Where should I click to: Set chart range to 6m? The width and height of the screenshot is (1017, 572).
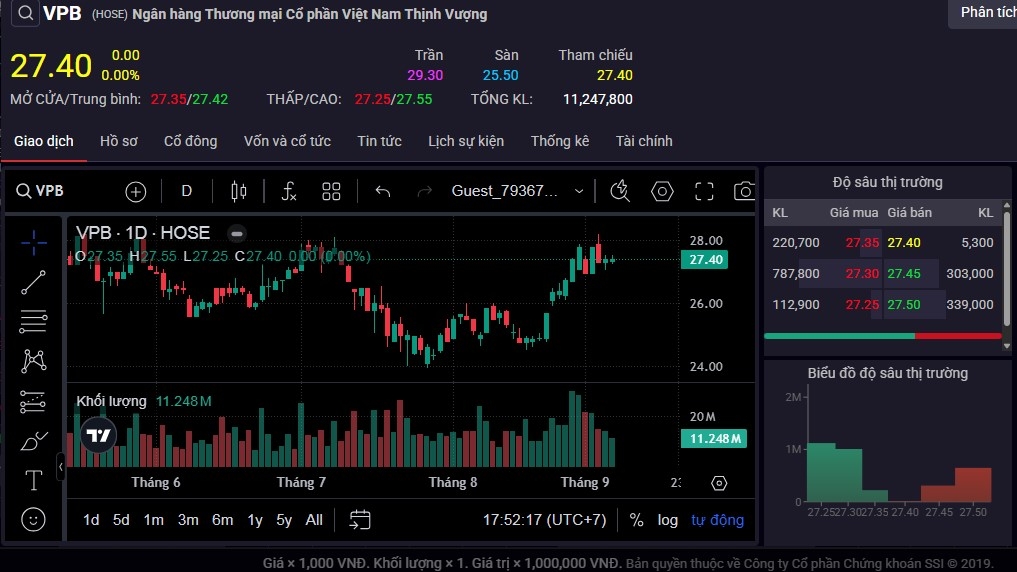[222, 520]
